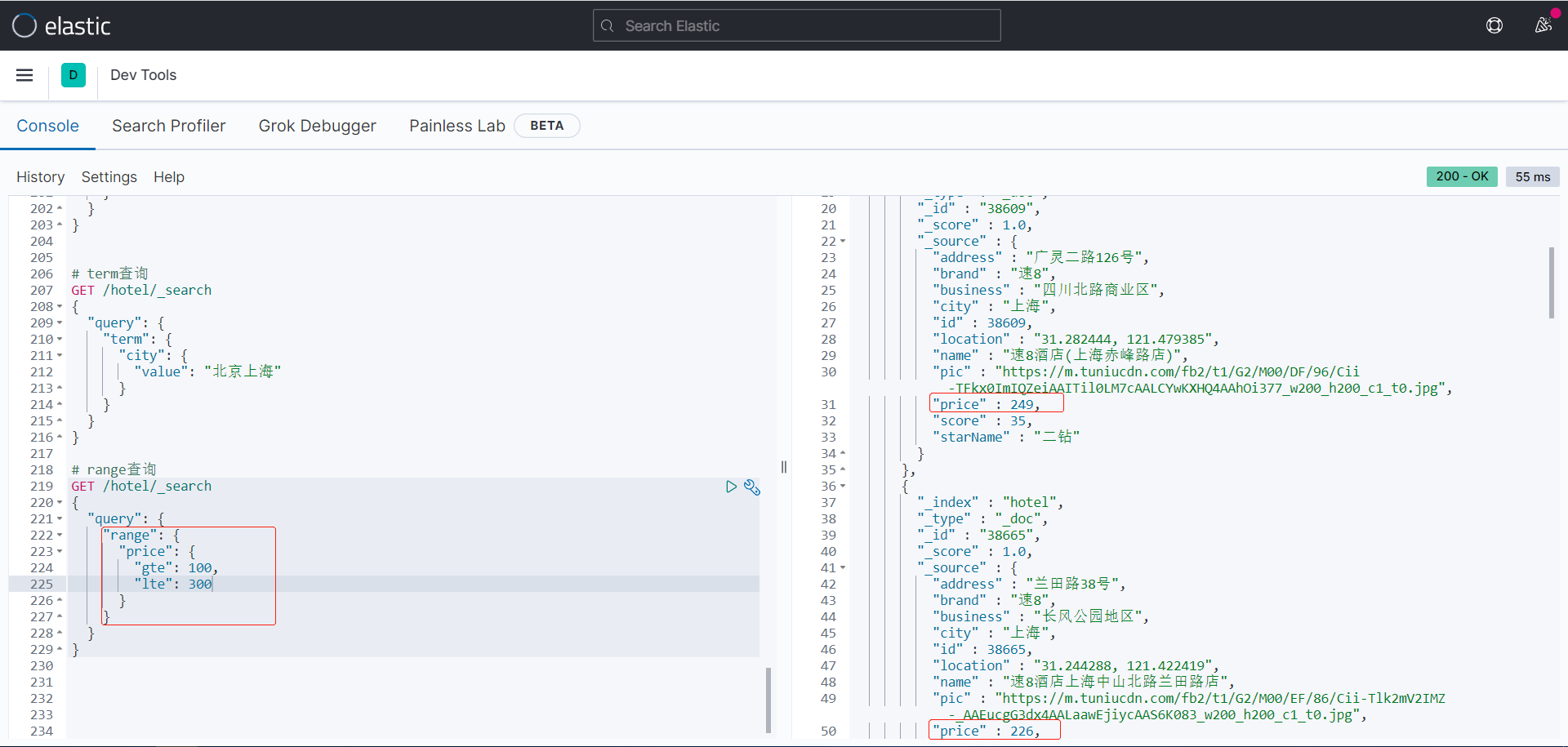Open the newsfeed celebration icon
1568x747 pixels.
[x=1543, y=25]
